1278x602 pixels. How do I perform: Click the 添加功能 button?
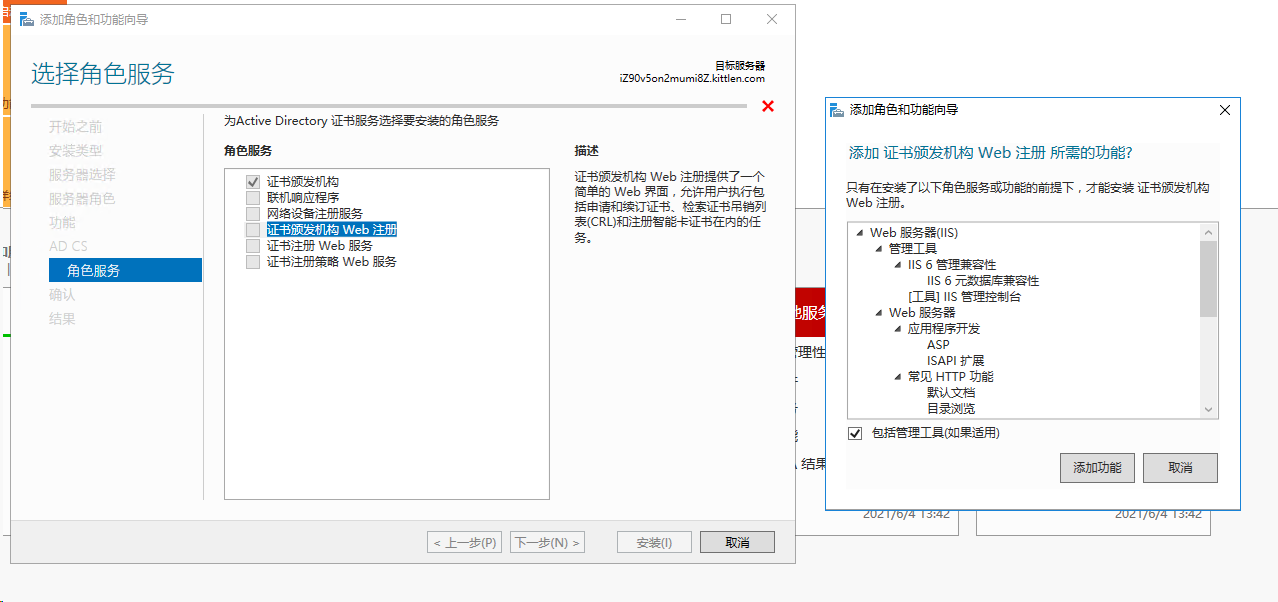tap(1097, 467)
